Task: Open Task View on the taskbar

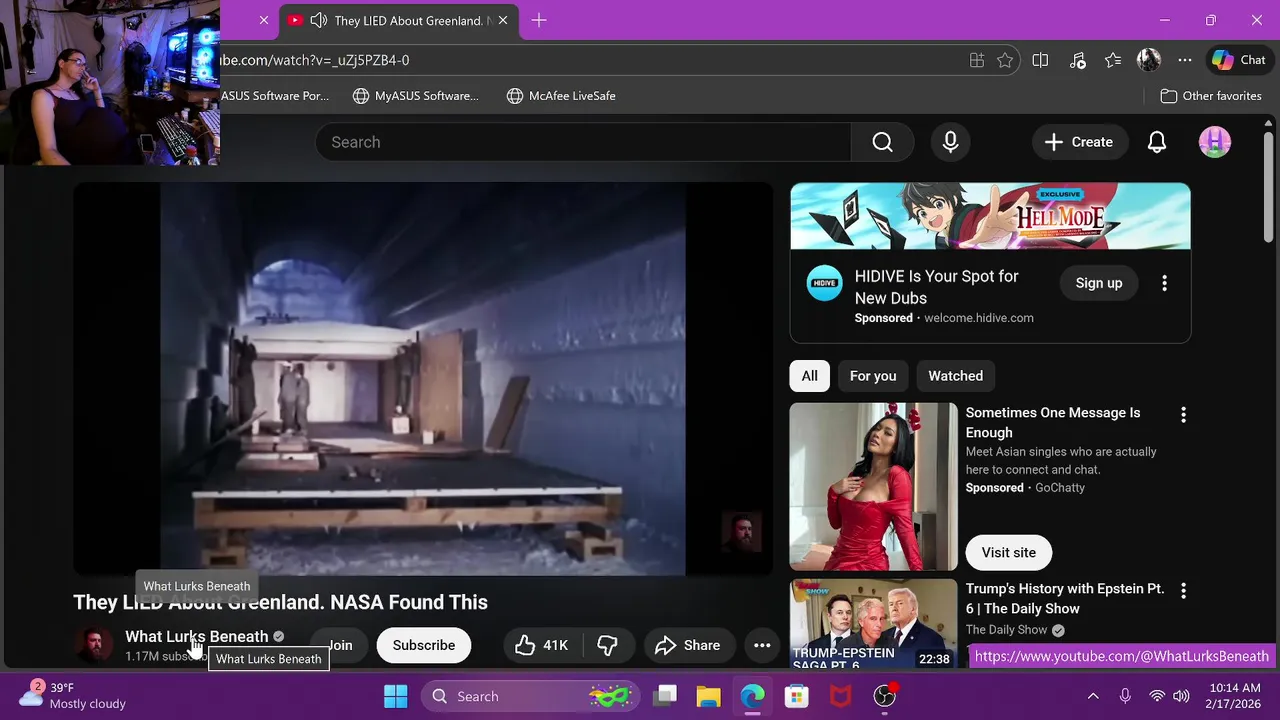Action: (665, 696)
